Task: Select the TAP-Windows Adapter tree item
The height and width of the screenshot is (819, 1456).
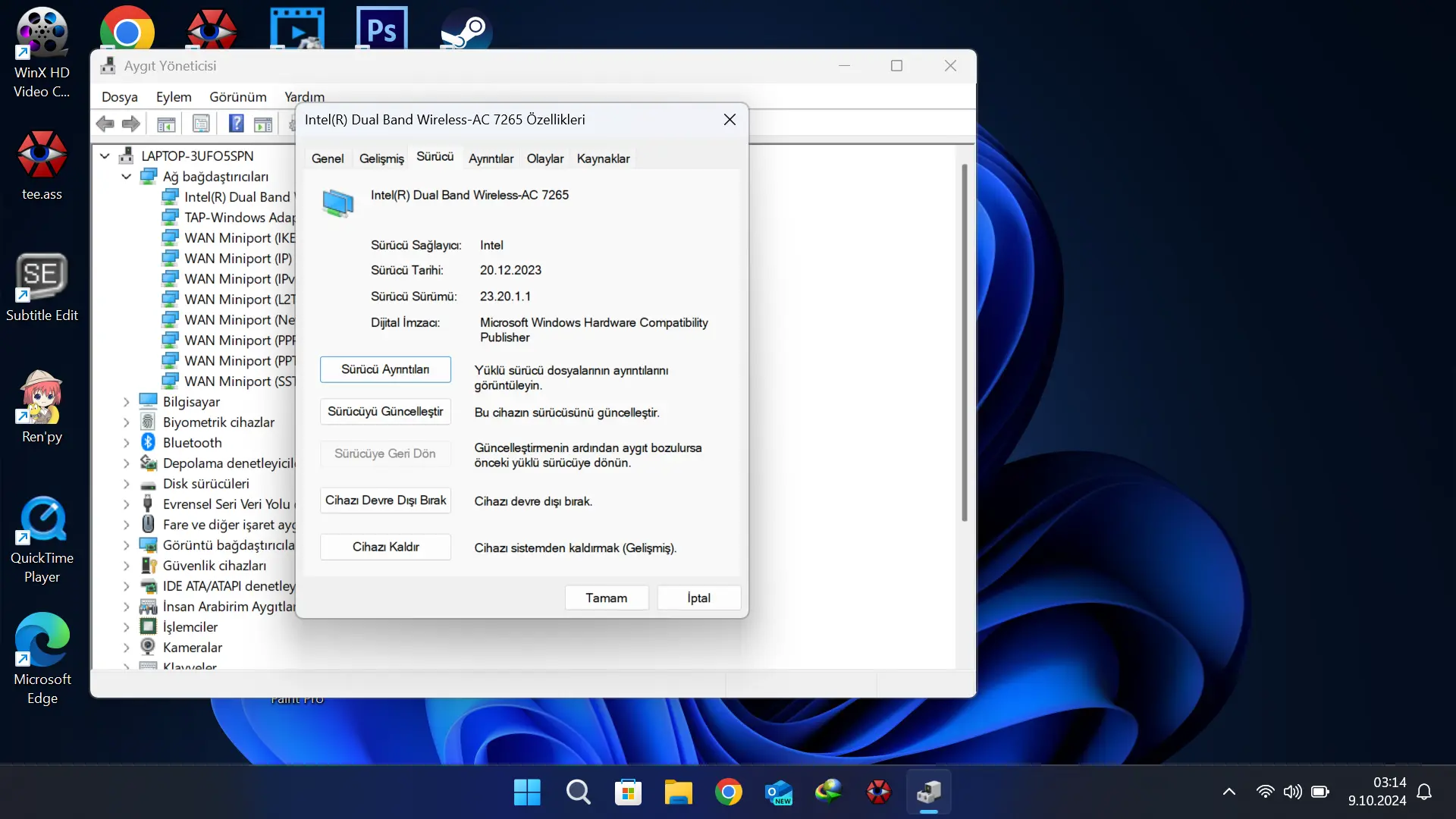Action: [x=228, y=218]
